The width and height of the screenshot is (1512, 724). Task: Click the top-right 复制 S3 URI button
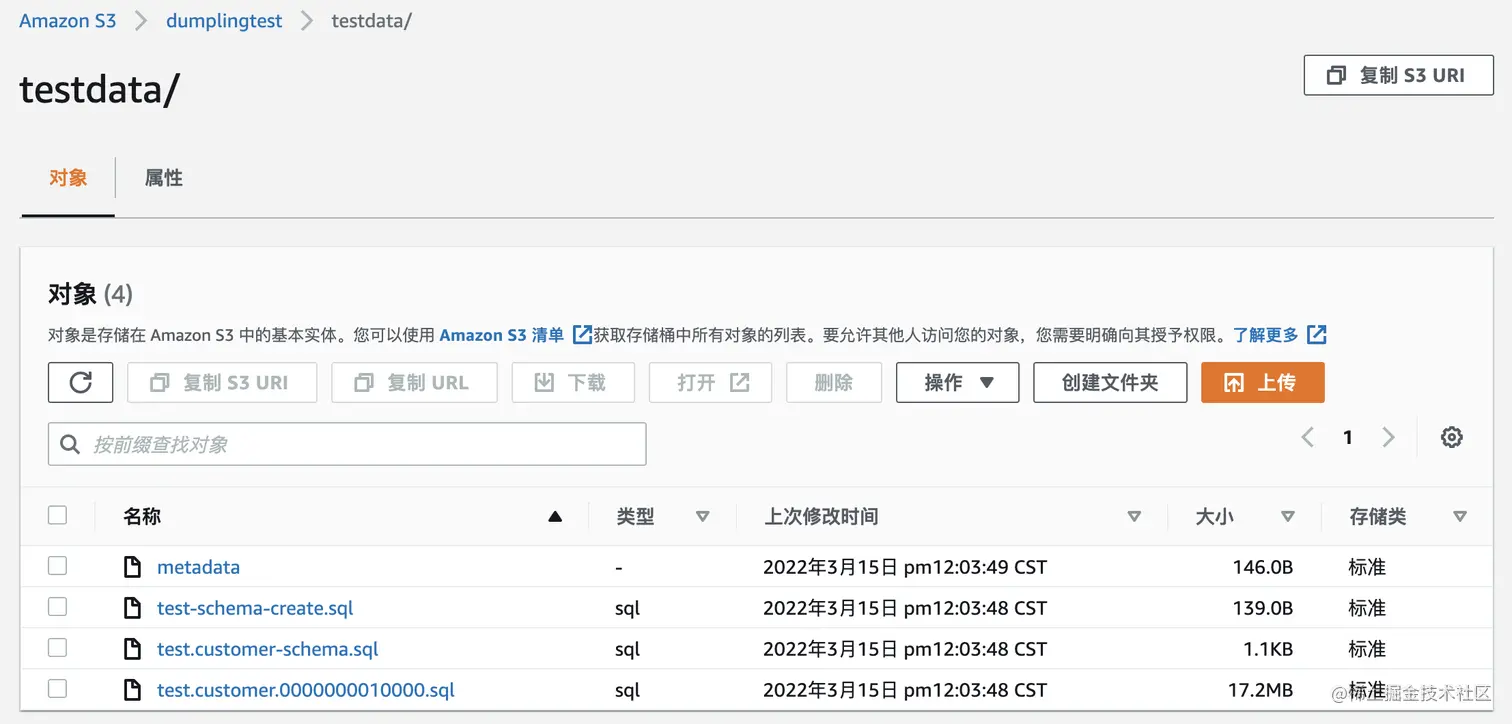(x=1399, y=76)
